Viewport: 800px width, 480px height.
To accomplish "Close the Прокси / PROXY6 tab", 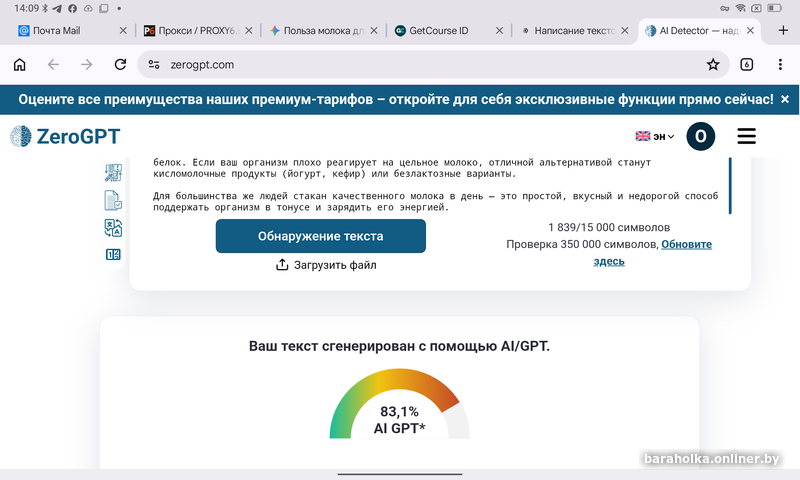I will click(x=248, y=31).
